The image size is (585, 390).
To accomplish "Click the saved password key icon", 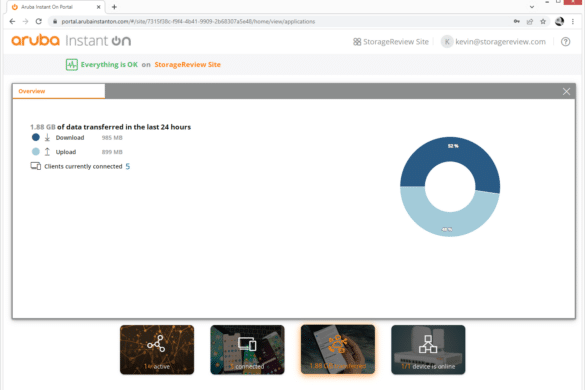I will click(x=517, y=22).
